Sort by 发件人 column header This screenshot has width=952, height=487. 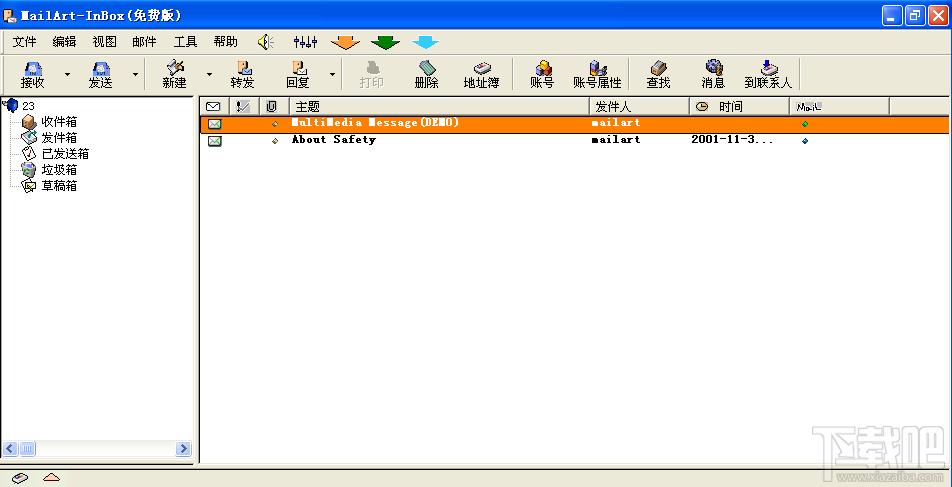pos(639,107)
